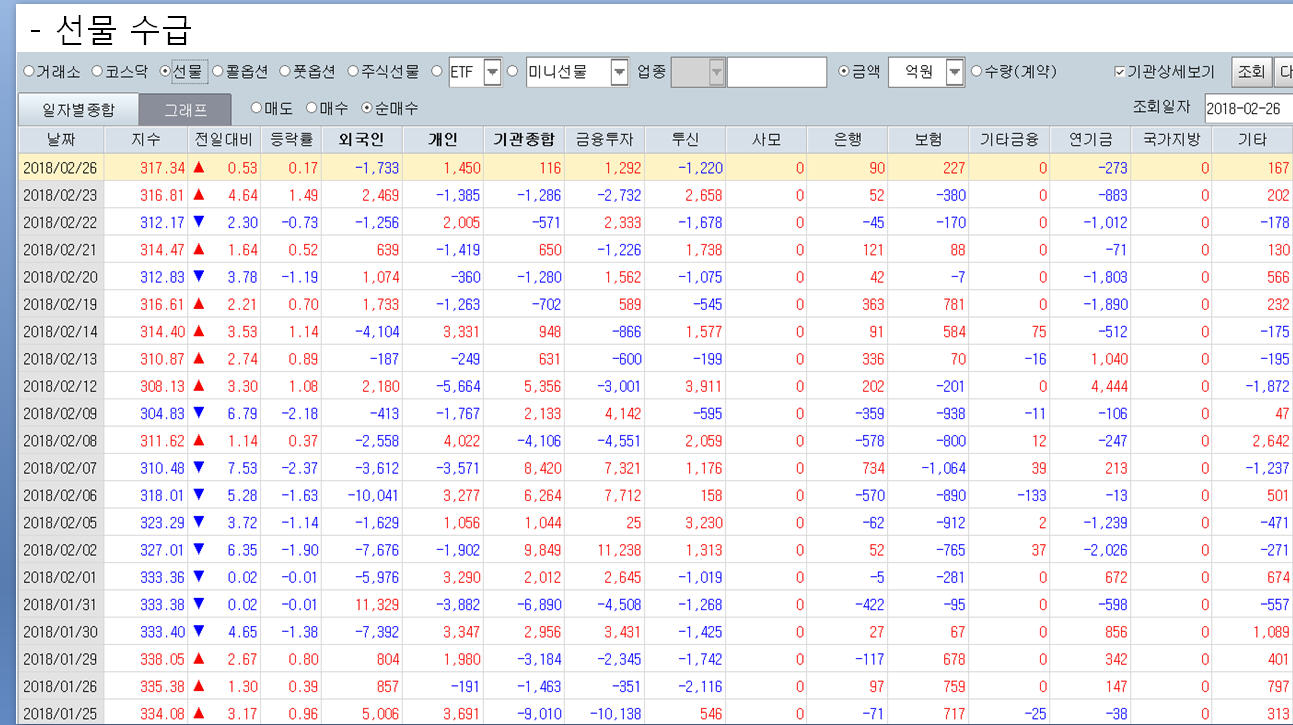The width and height of the screenshot is (1293, 725).
Task: Open the ETF dropdown
Action: coord(494,71)
